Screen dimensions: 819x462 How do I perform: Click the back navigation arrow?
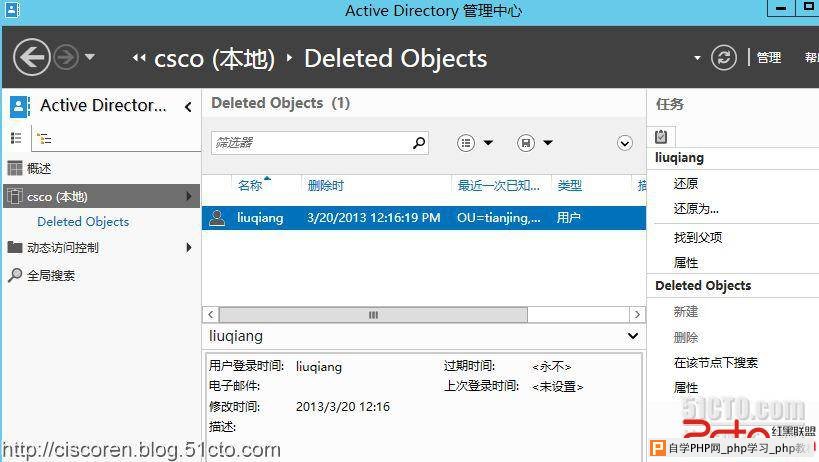tap(31, 57)
